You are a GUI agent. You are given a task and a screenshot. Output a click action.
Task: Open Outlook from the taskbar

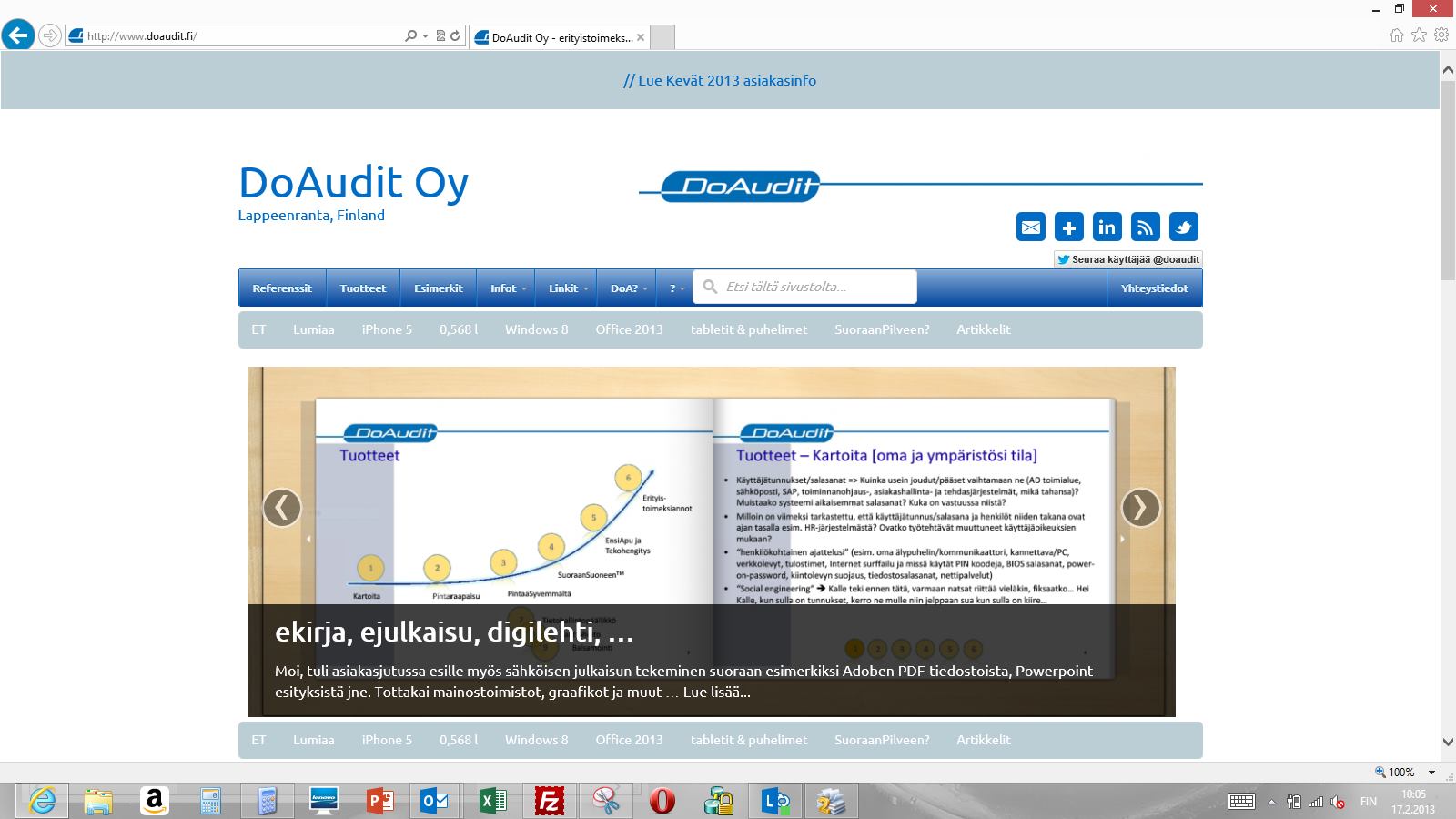(434, 801)
